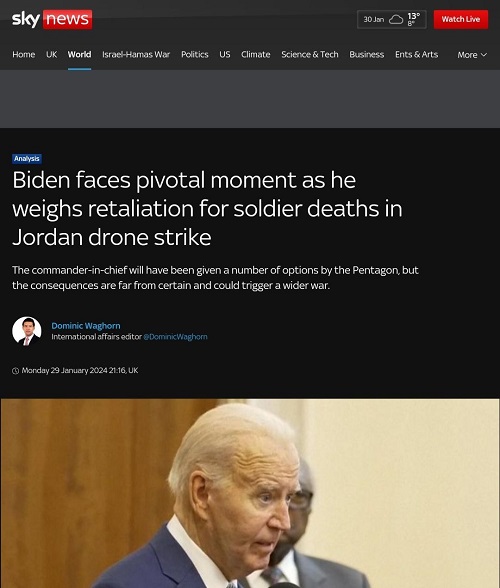Click the cloud weather icon

click(x=396, y=19)
